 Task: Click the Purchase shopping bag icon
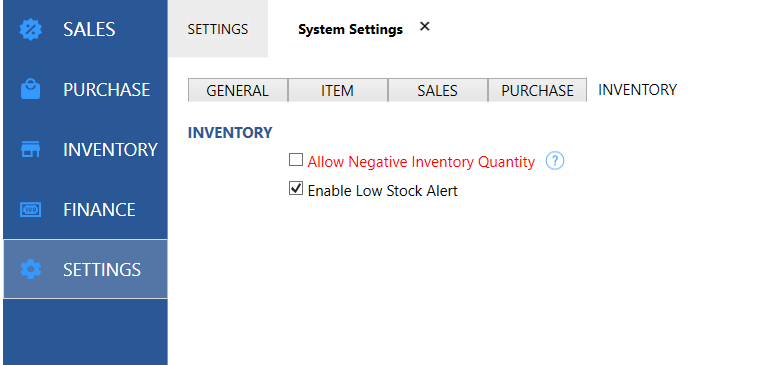[x=30, y=90]
